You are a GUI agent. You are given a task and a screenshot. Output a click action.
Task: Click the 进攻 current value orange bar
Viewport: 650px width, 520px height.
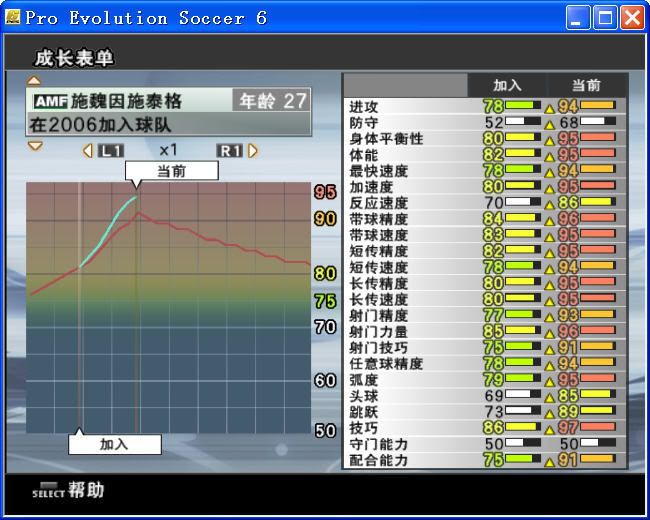click(x=598, y=106)
